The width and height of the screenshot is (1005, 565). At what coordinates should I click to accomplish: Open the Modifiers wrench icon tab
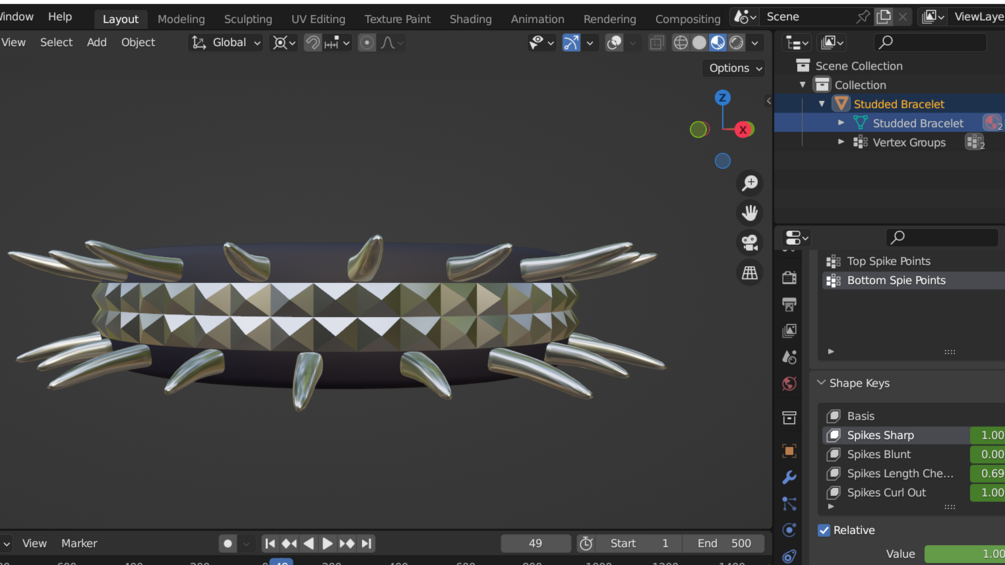pos(789,477)
